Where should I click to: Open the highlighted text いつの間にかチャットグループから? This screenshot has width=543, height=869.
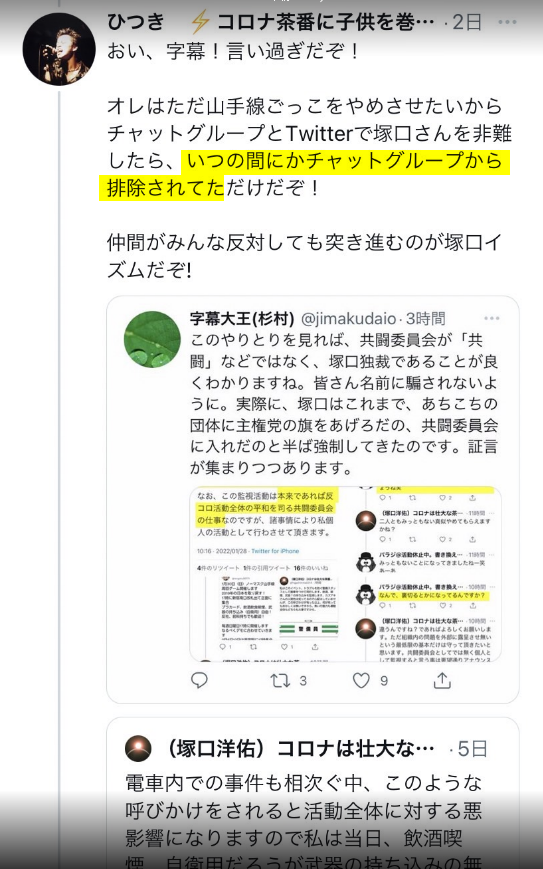point(344,161)
